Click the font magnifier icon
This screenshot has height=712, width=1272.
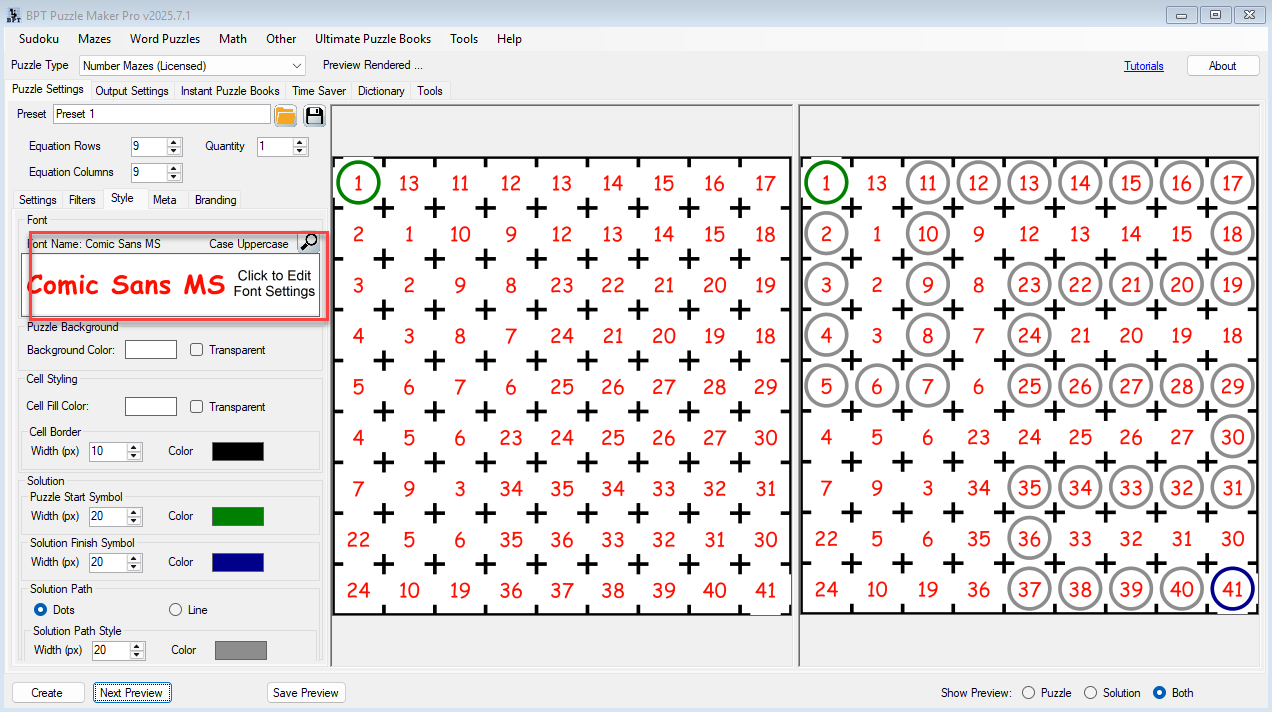tap(309, 242)
